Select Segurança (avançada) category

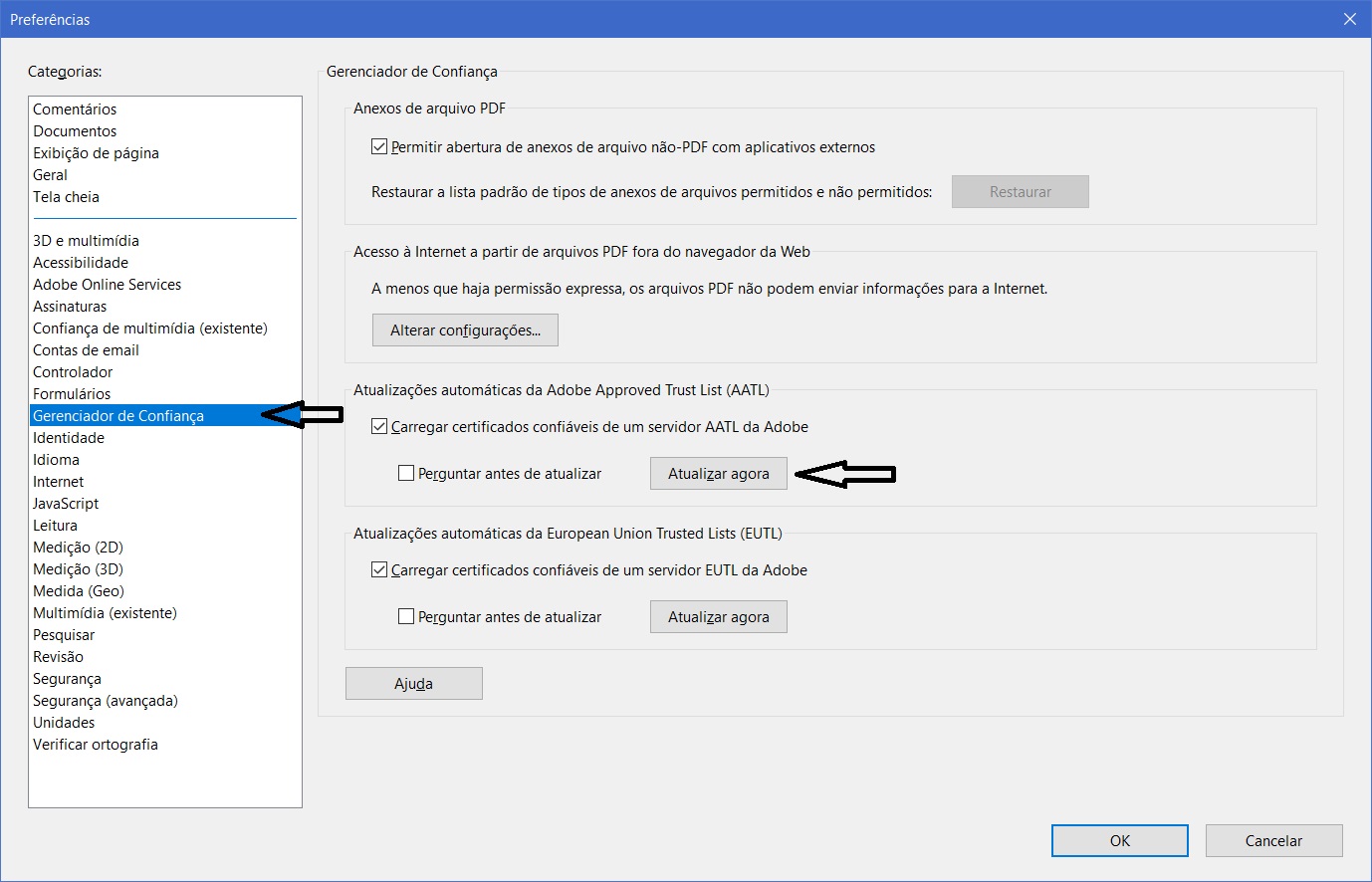click(x=106, y=701)
